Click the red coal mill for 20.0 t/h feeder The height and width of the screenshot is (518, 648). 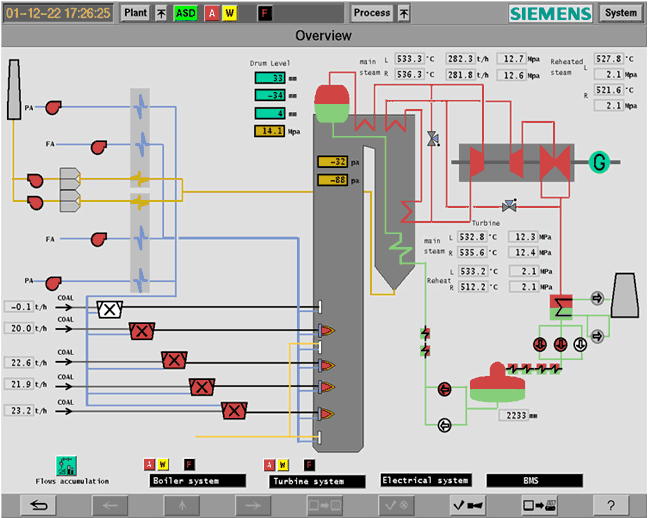click(142, 331)
